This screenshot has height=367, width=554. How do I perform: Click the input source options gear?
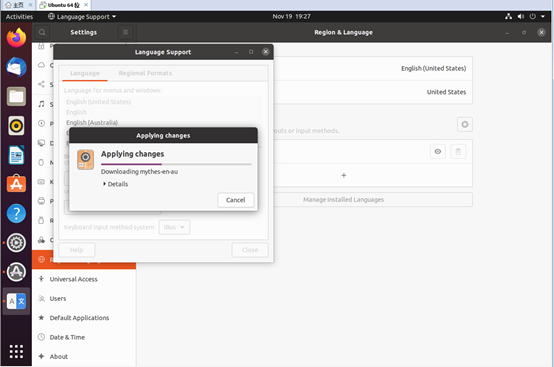click(465, 124)
